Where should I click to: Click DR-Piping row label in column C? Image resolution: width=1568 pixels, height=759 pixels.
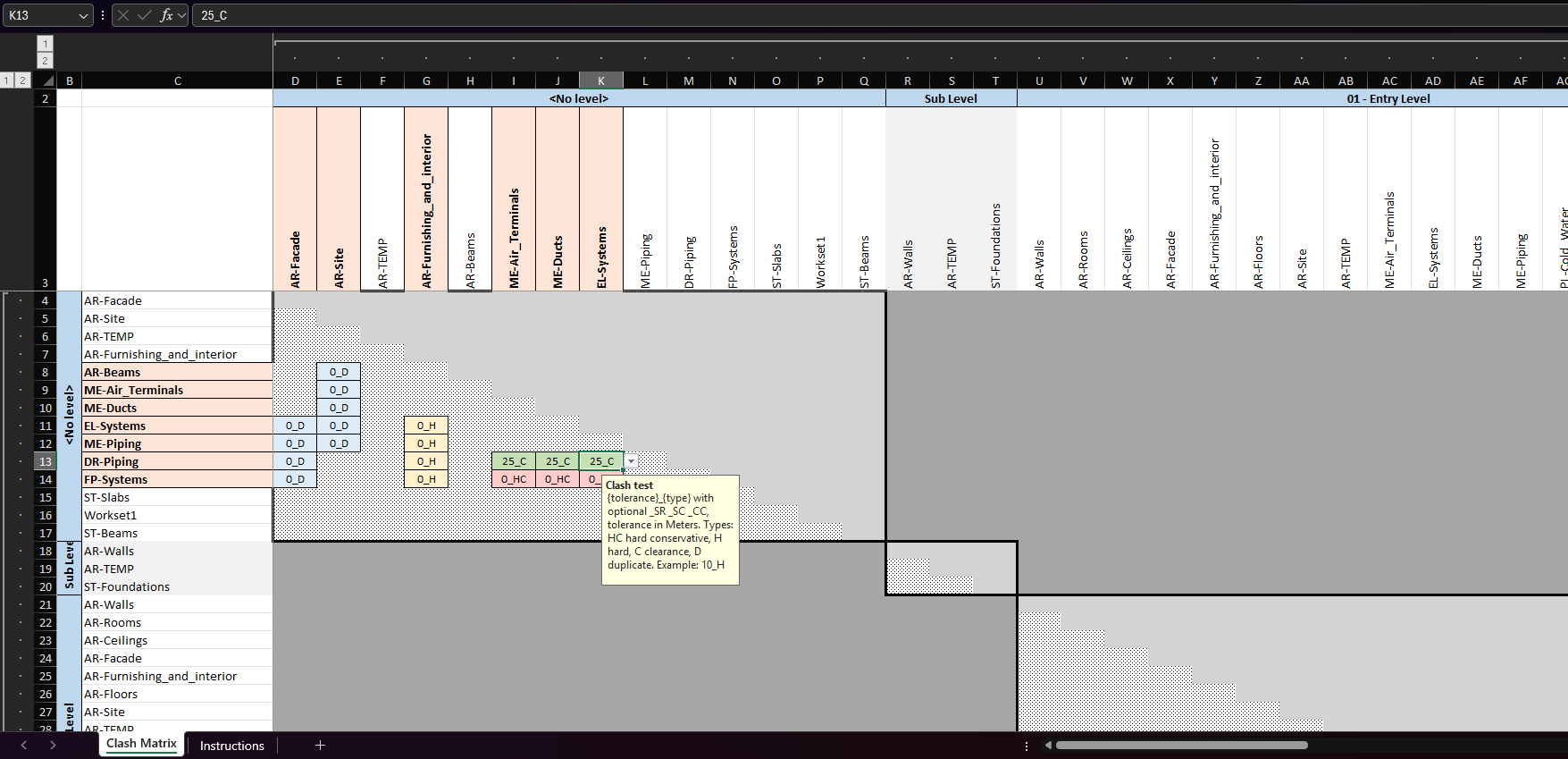tap(177, 461)
